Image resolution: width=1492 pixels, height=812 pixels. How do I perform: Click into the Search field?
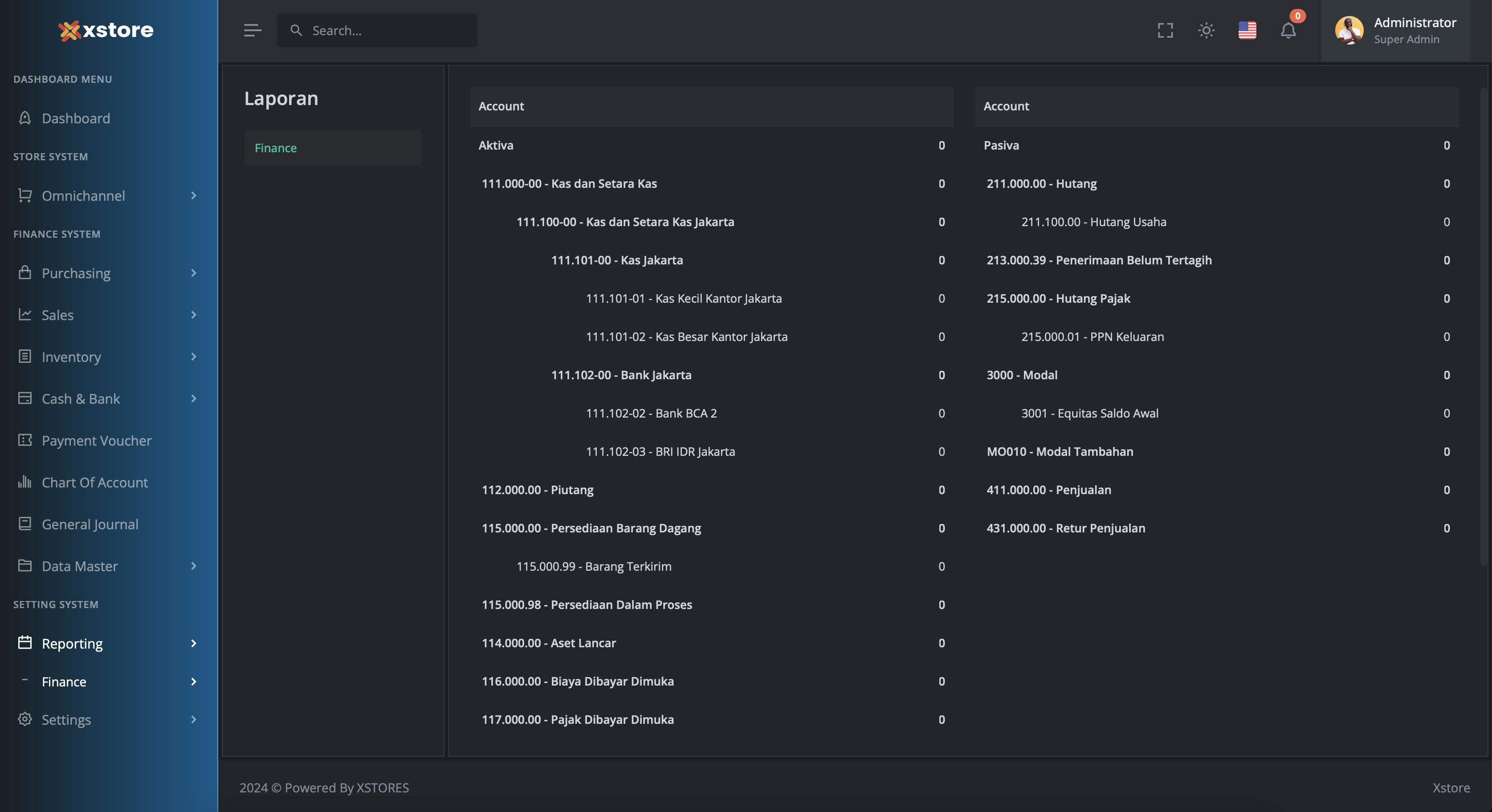point(377,30)
